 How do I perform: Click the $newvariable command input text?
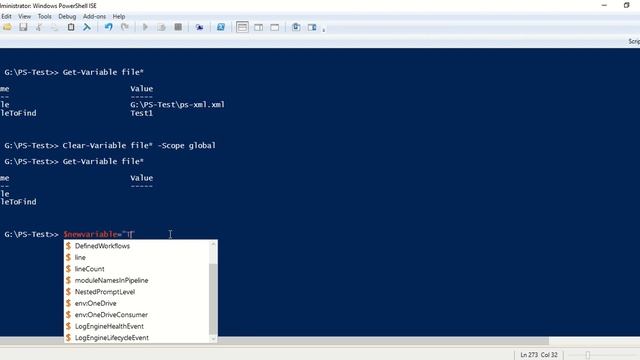(99, 234)
